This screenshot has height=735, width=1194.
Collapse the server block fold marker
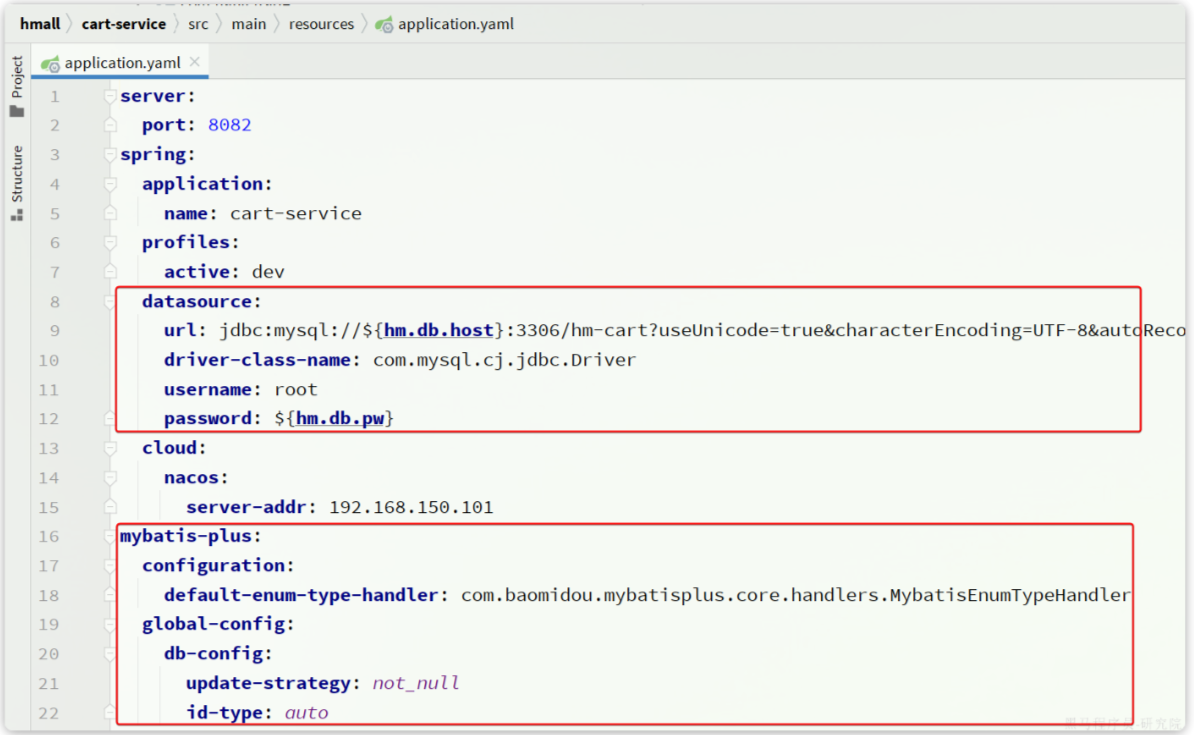110,96
